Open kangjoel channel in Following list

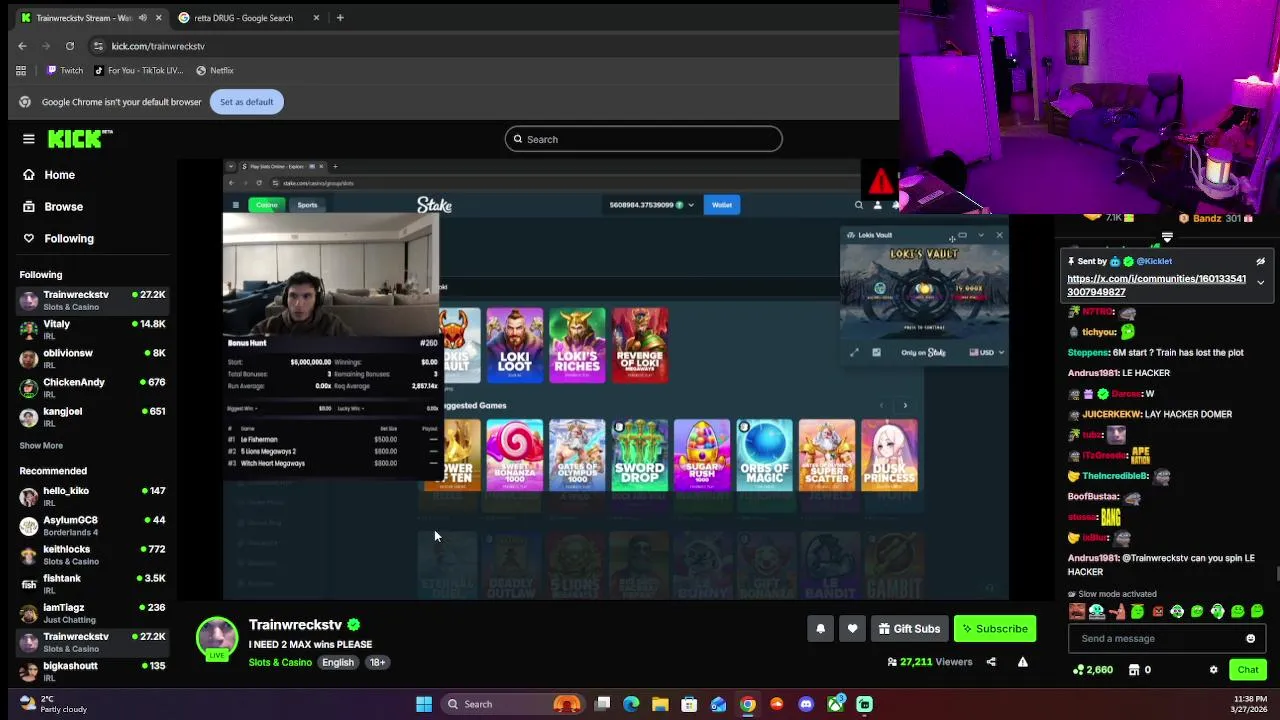[92, 416]
